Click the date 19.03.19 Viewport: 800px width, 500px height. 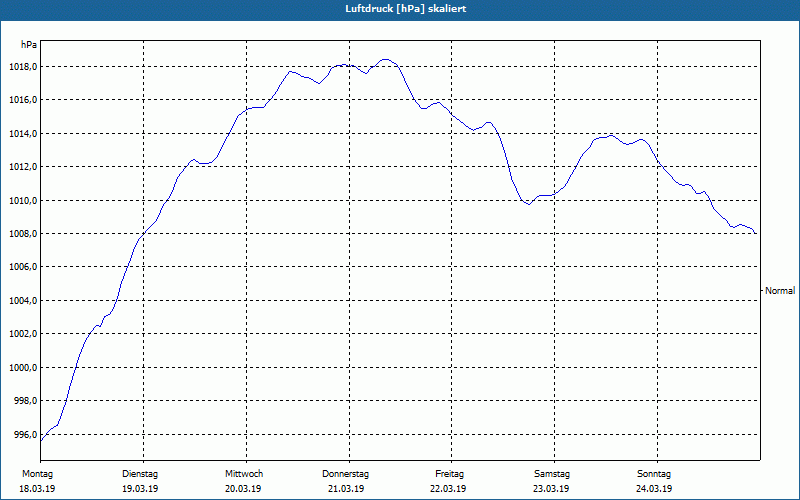tap(140, 489)
